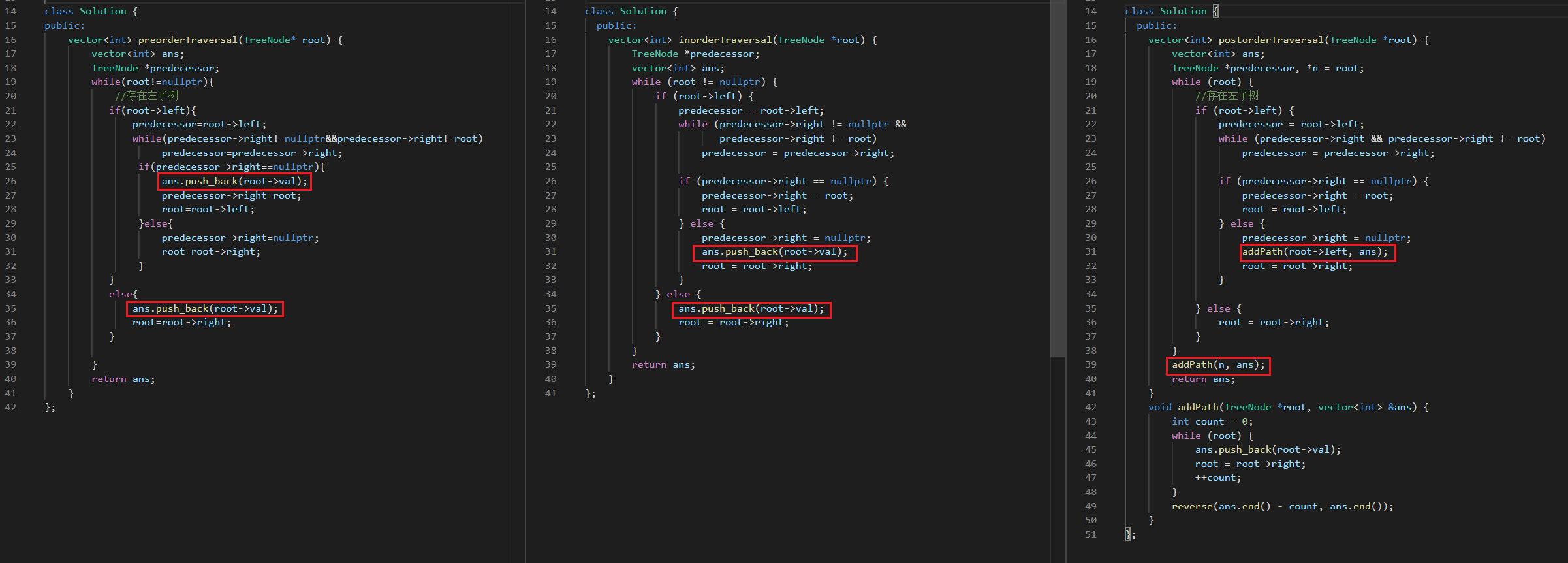Click inorder line 22 ending with &&
The image size is (1568, 563).
pyautogui.click(x=792, y=125)
